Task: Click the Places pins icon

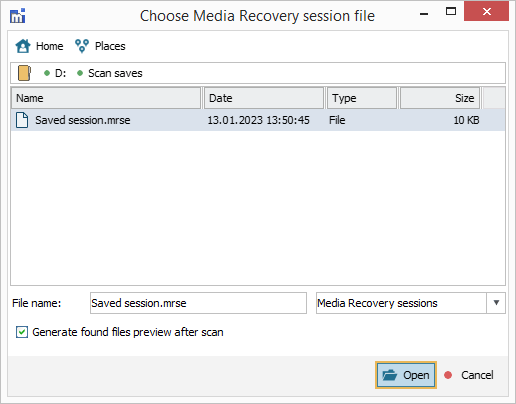Action: 82,46
